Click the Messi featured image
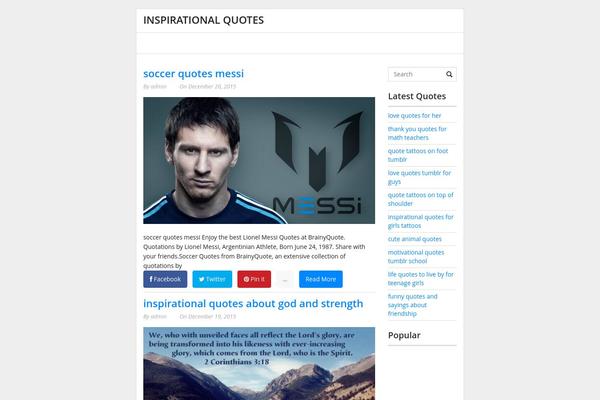The image size is (600, 400). coord(259,160)
